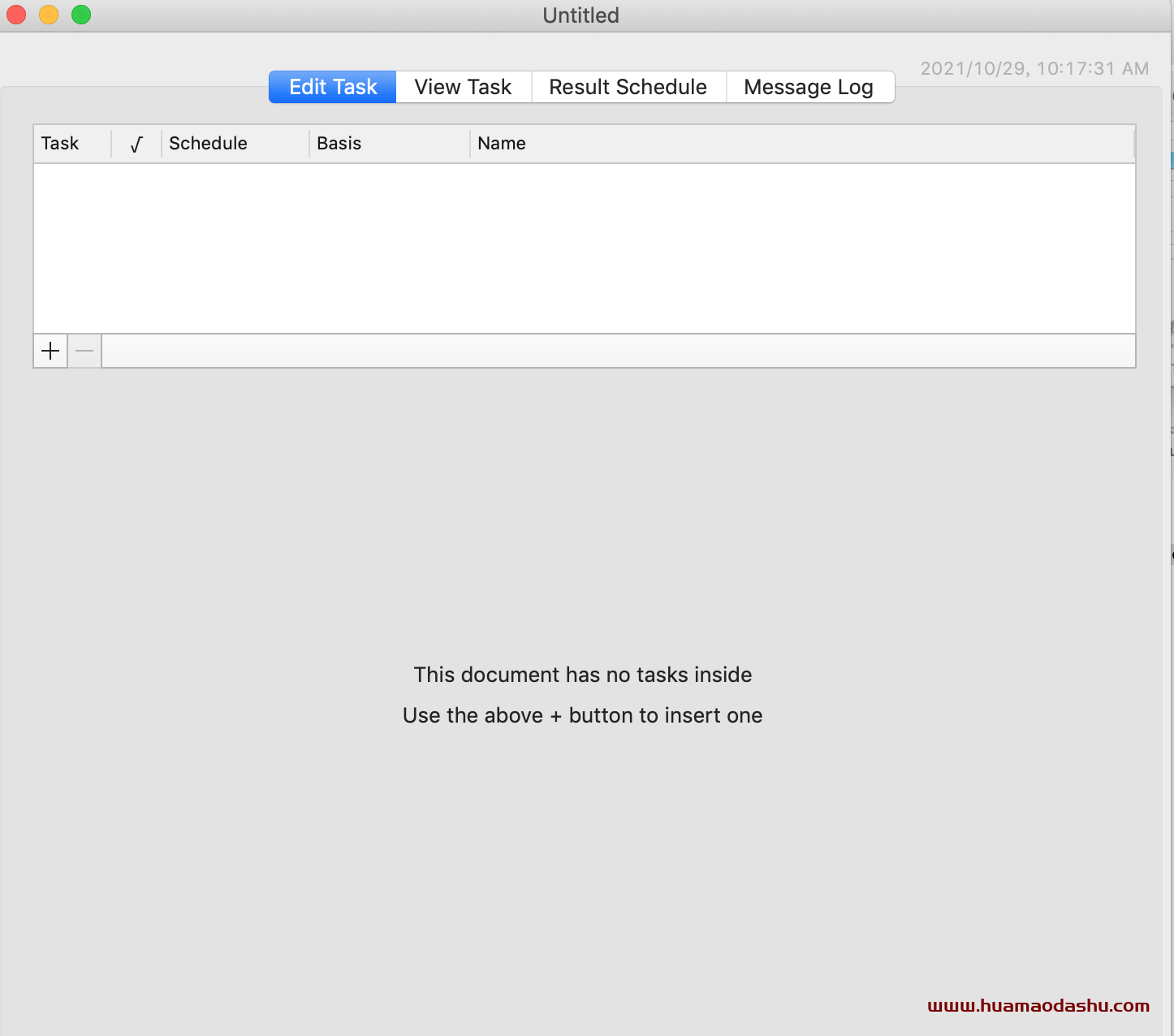1174x1036 pixels.
Task: Click the Name column header
Action: (502, 144)
